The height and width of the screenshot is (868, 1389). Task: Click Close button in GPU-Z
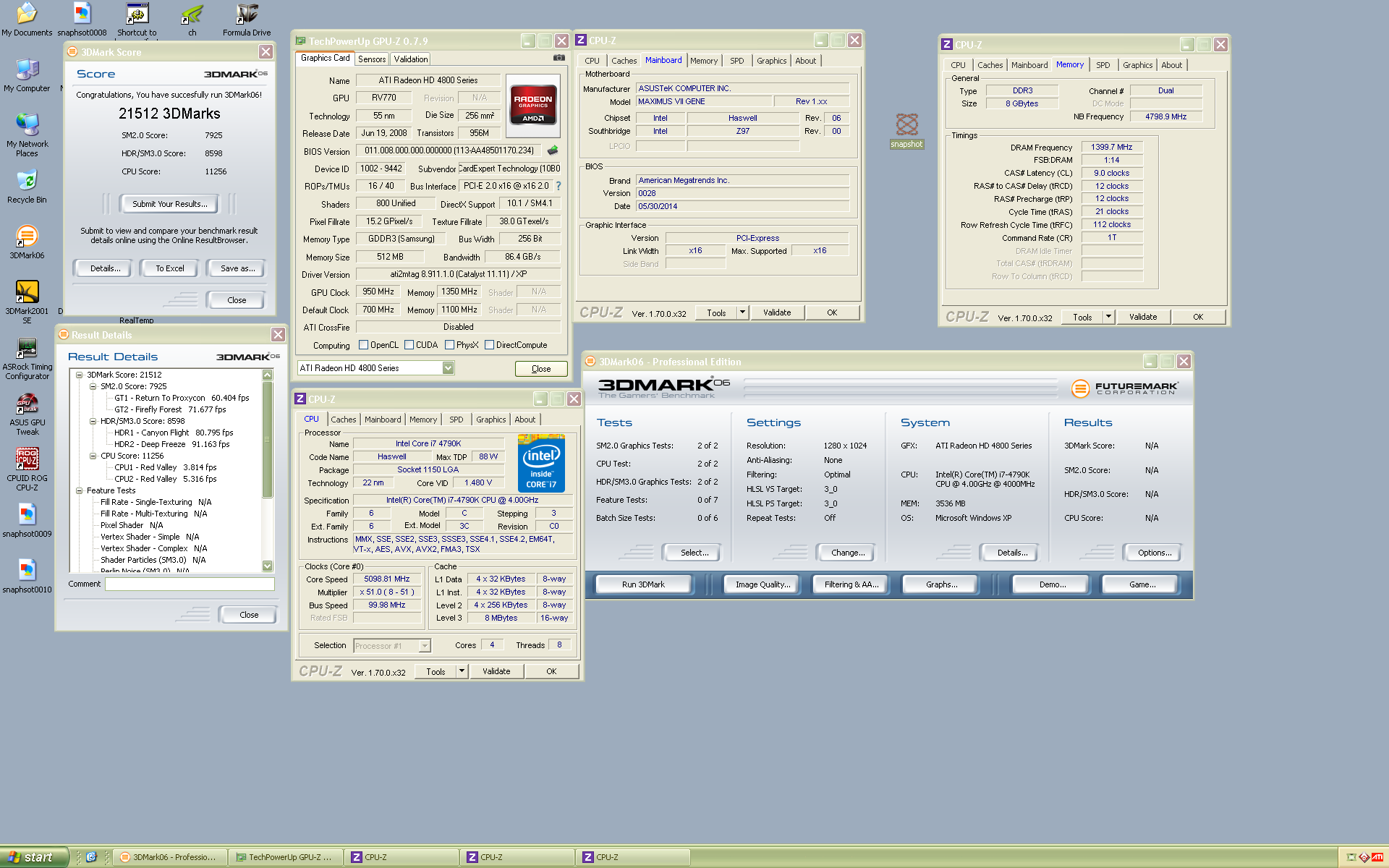[541, 369]
